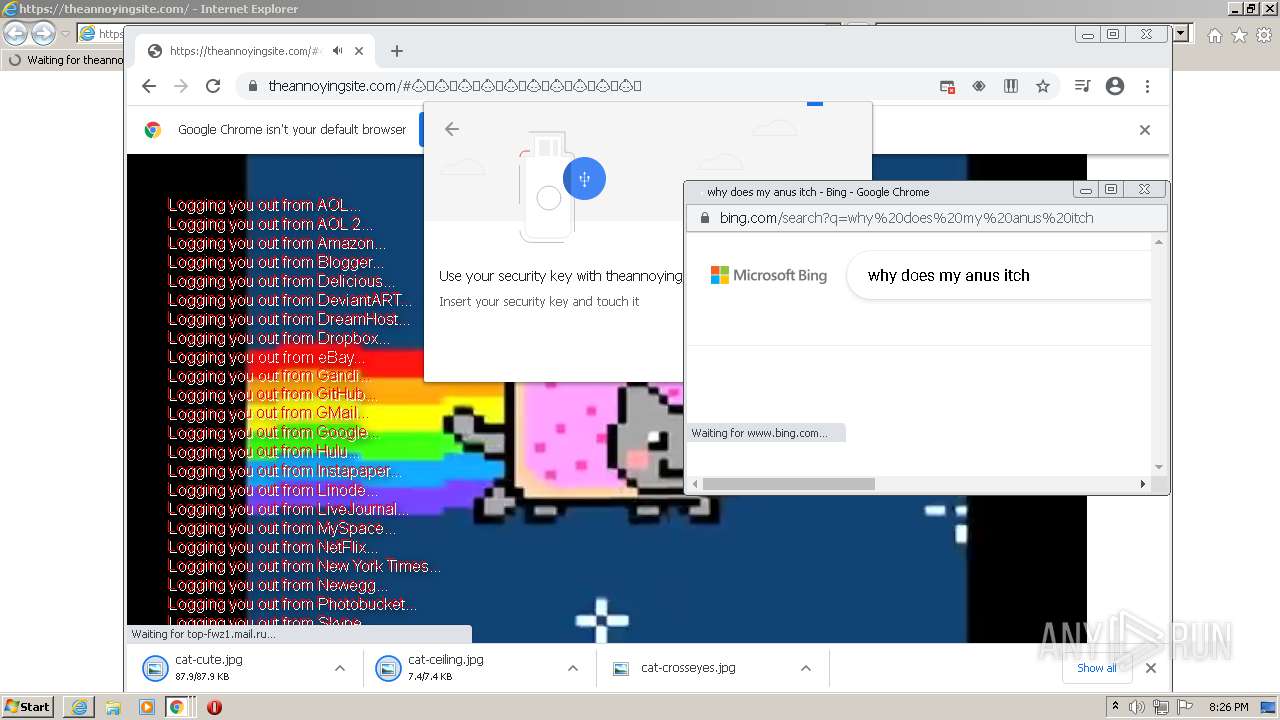The image size is (1280, 720).
Task: Click the 8:26 PM clock
Action: 1228,707
